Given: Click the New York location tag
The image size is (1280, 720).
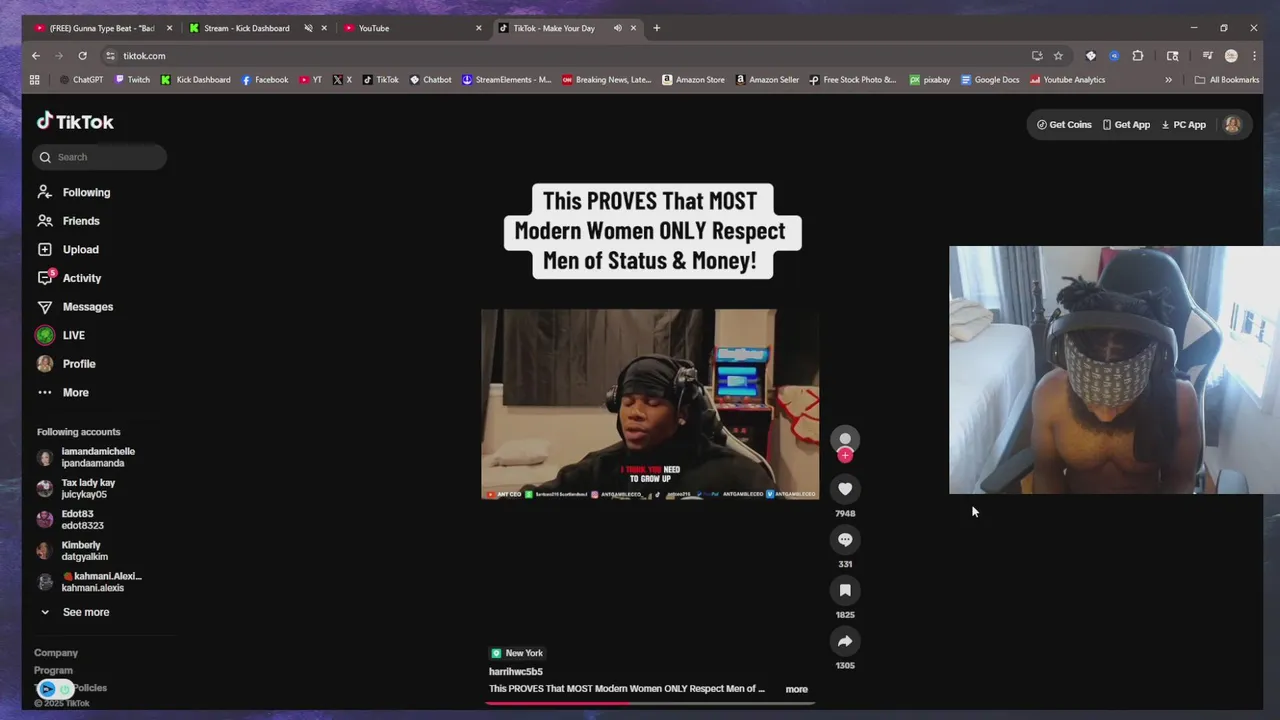Looking at the screenshot, I should 517,653.
